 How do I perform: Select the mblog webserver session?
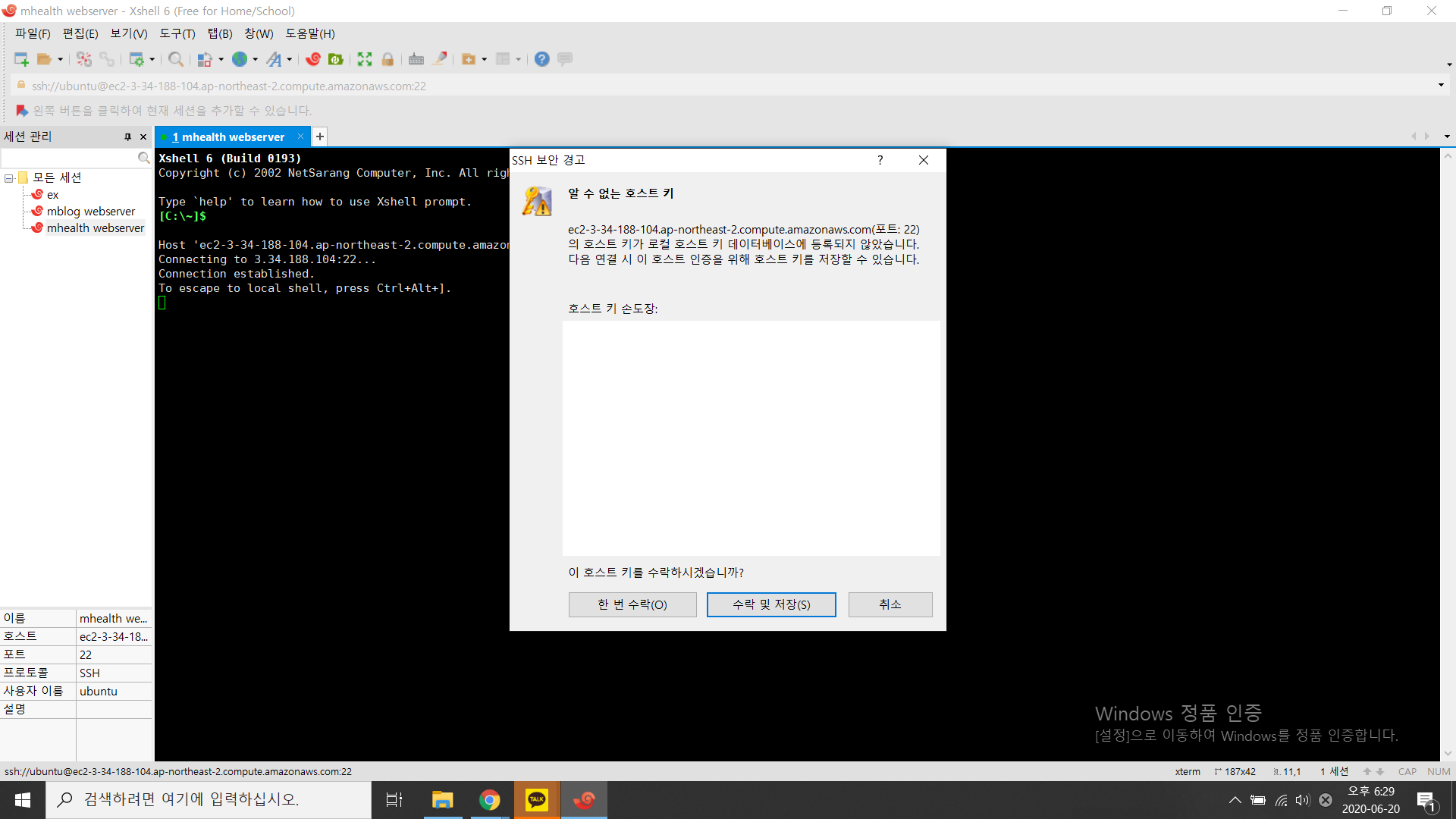pos(90,212)
